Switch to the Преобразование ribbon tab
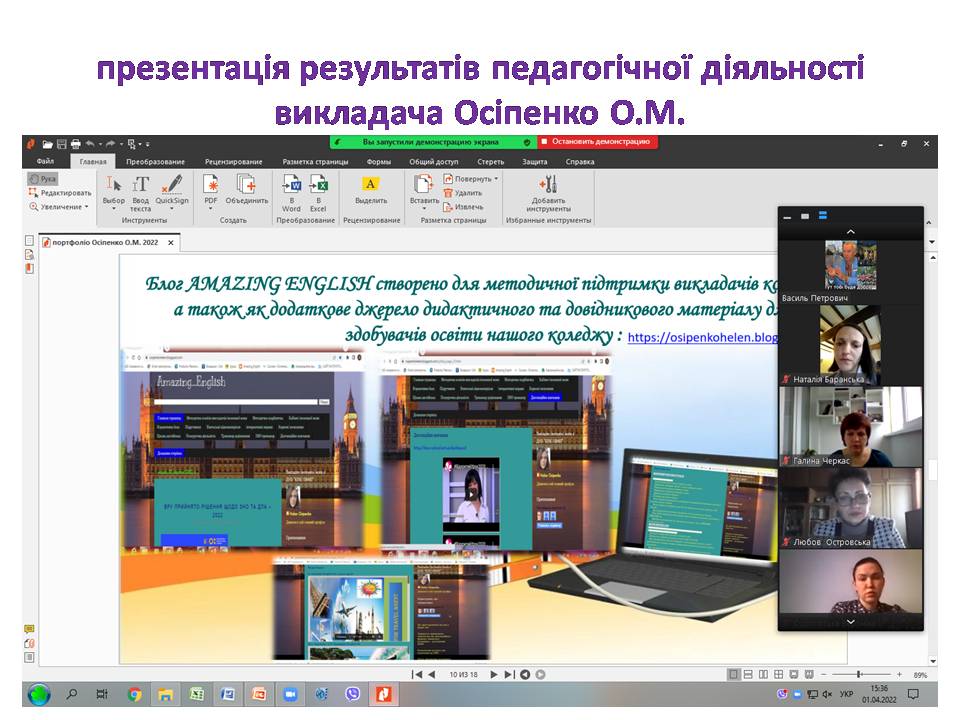960x720 pixels. click(156, 162)
